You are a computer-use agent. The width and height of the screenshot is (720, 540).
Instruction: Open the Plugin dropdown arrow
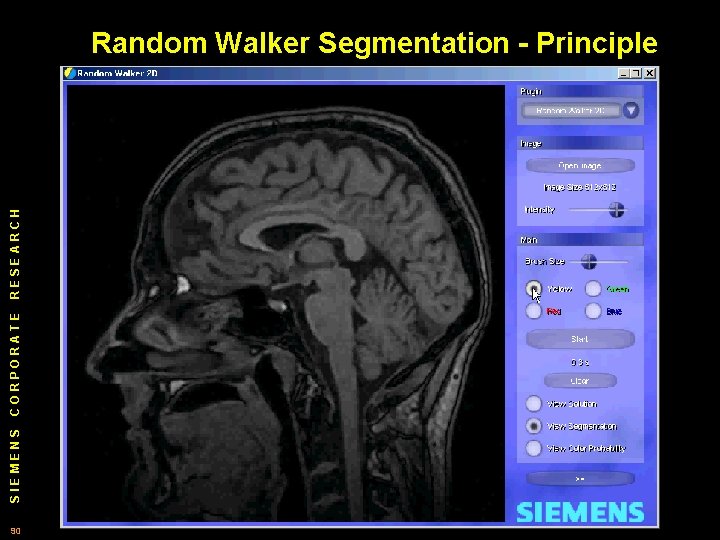pyautogui.click(x=631, y=110)
